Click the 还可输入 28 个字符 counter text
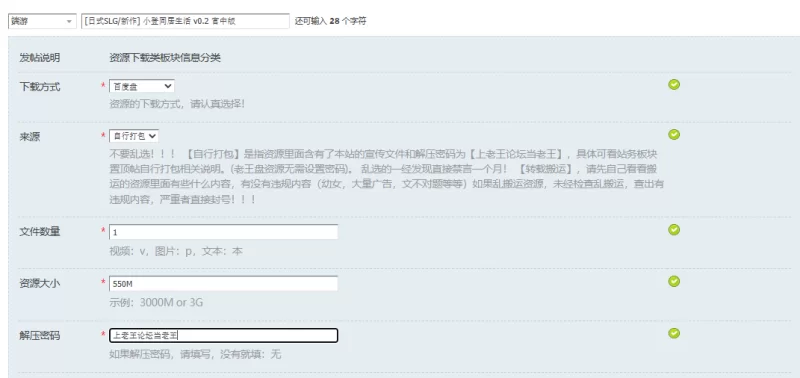Image resolution: width=800 pixels, height=378 pixels. coord(331,21)
